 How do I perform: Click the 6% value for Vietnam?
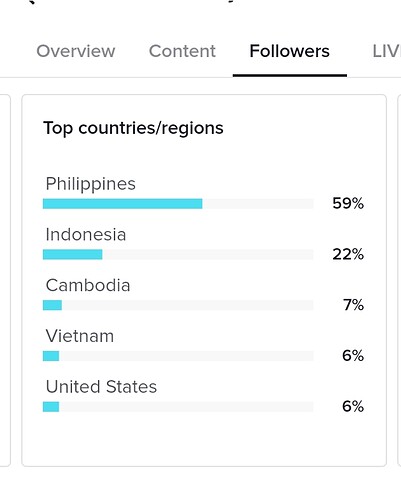[x=353, y=356]
